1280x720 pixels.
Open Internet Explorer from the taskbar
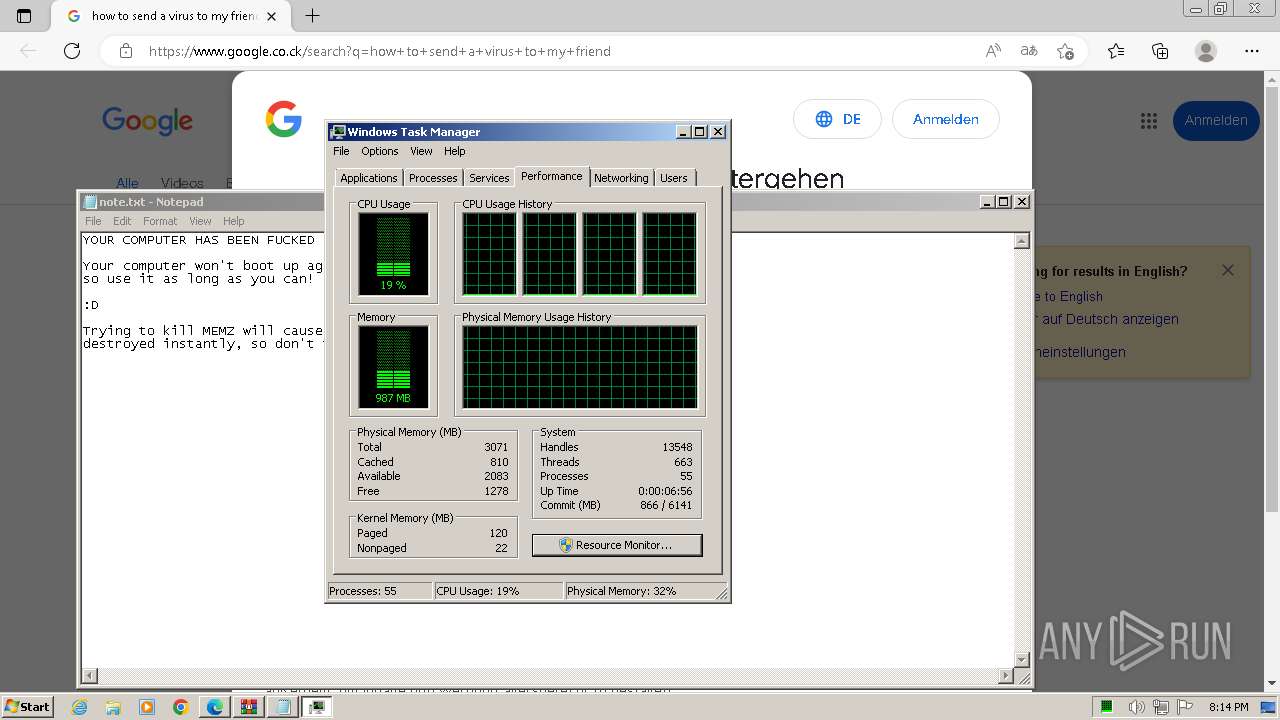click(x=80, y=707)
